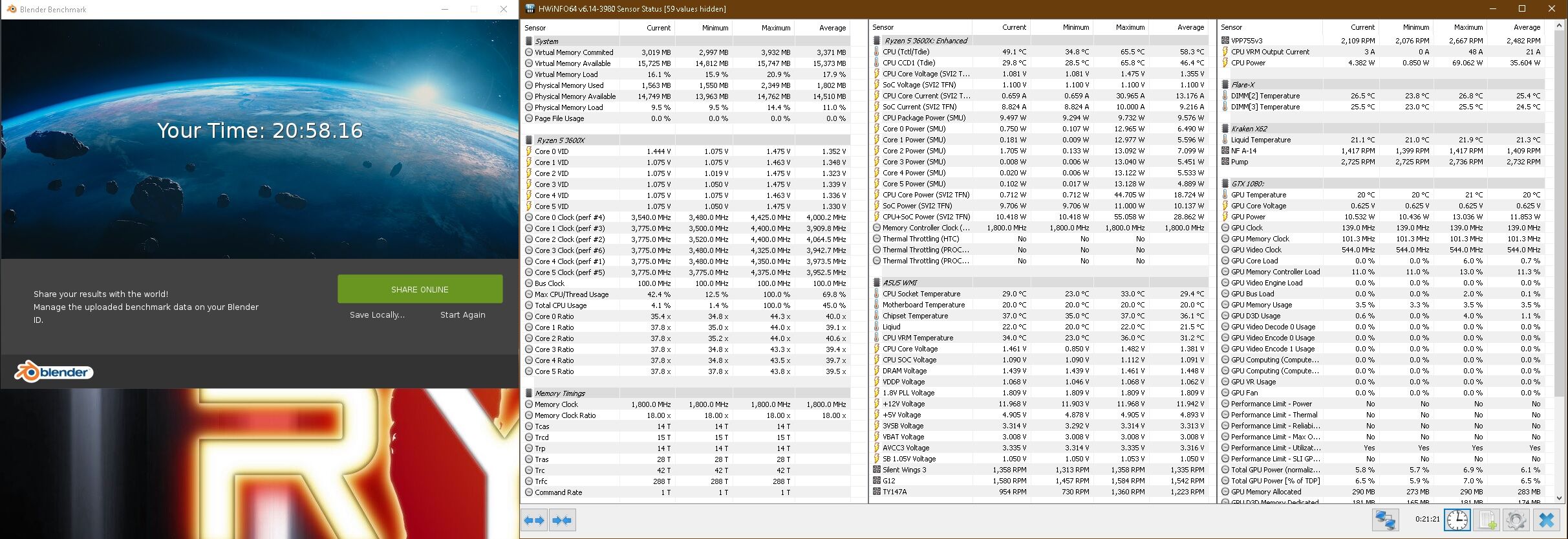
Task: Start logging with the sheet-plus button
Action: point(1487,520)
